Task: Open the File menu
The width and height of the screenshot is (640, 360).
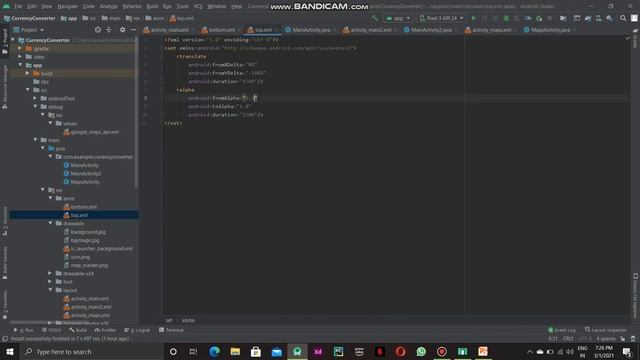Action: [x=18, y=6]
